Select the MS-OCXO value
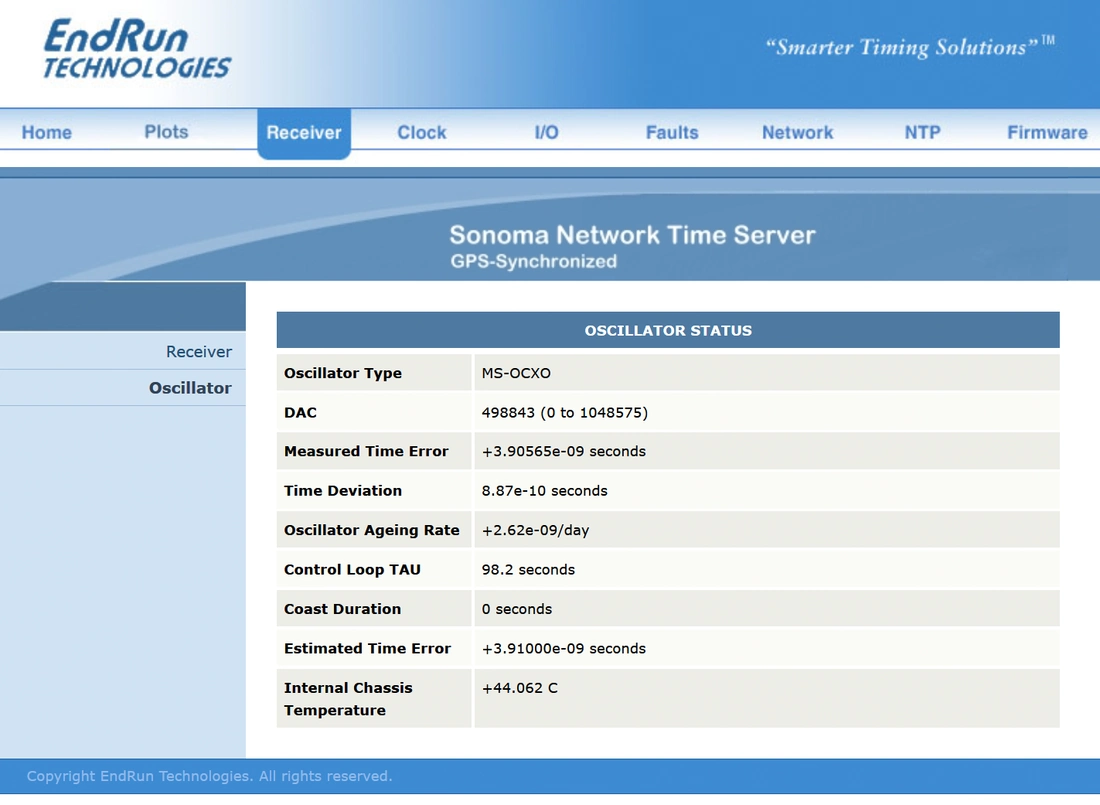The width and height of the screenshot is (1100, 805). click(x=516, y=373)
